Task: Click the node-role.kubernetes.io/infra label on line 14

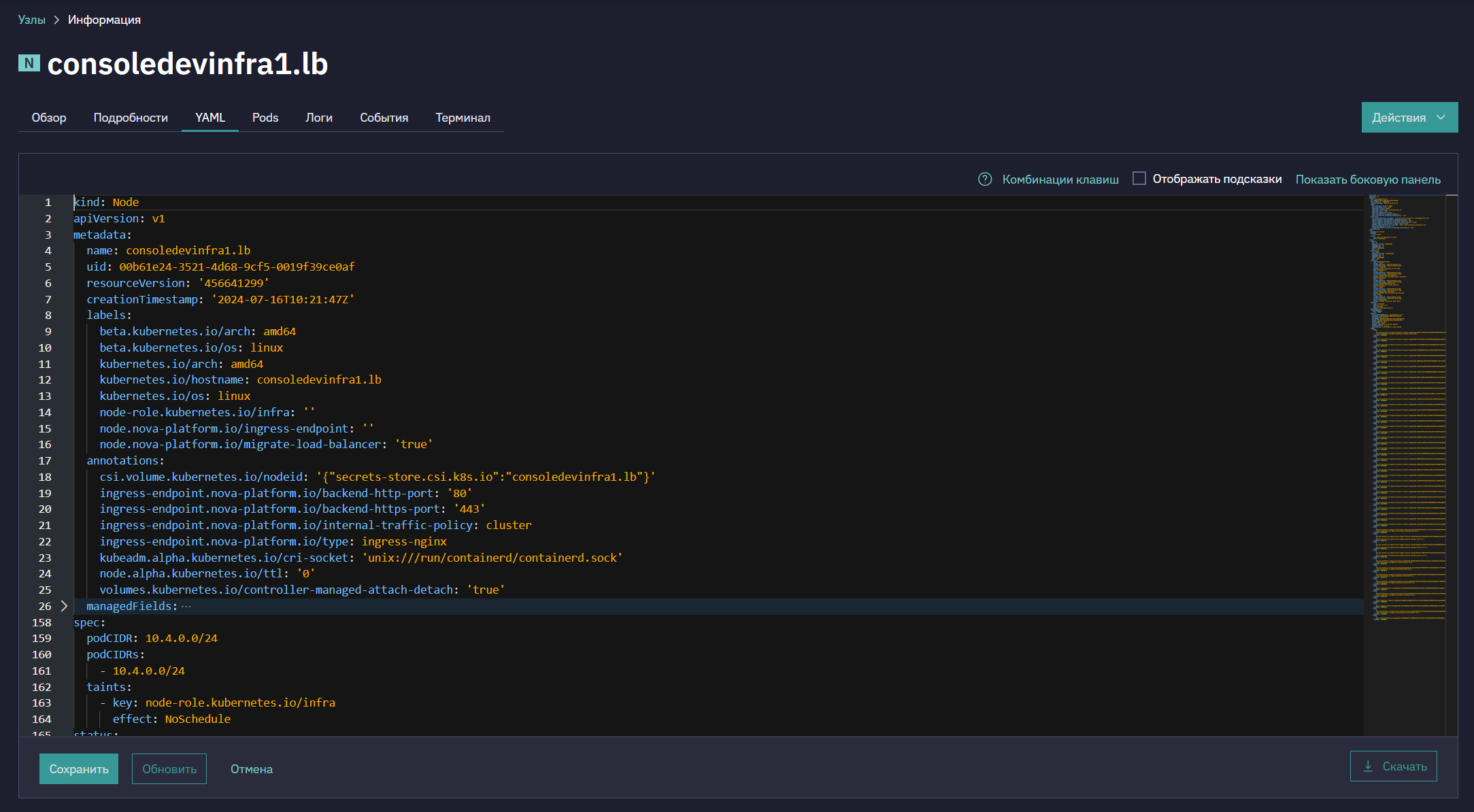Action: 207,412
